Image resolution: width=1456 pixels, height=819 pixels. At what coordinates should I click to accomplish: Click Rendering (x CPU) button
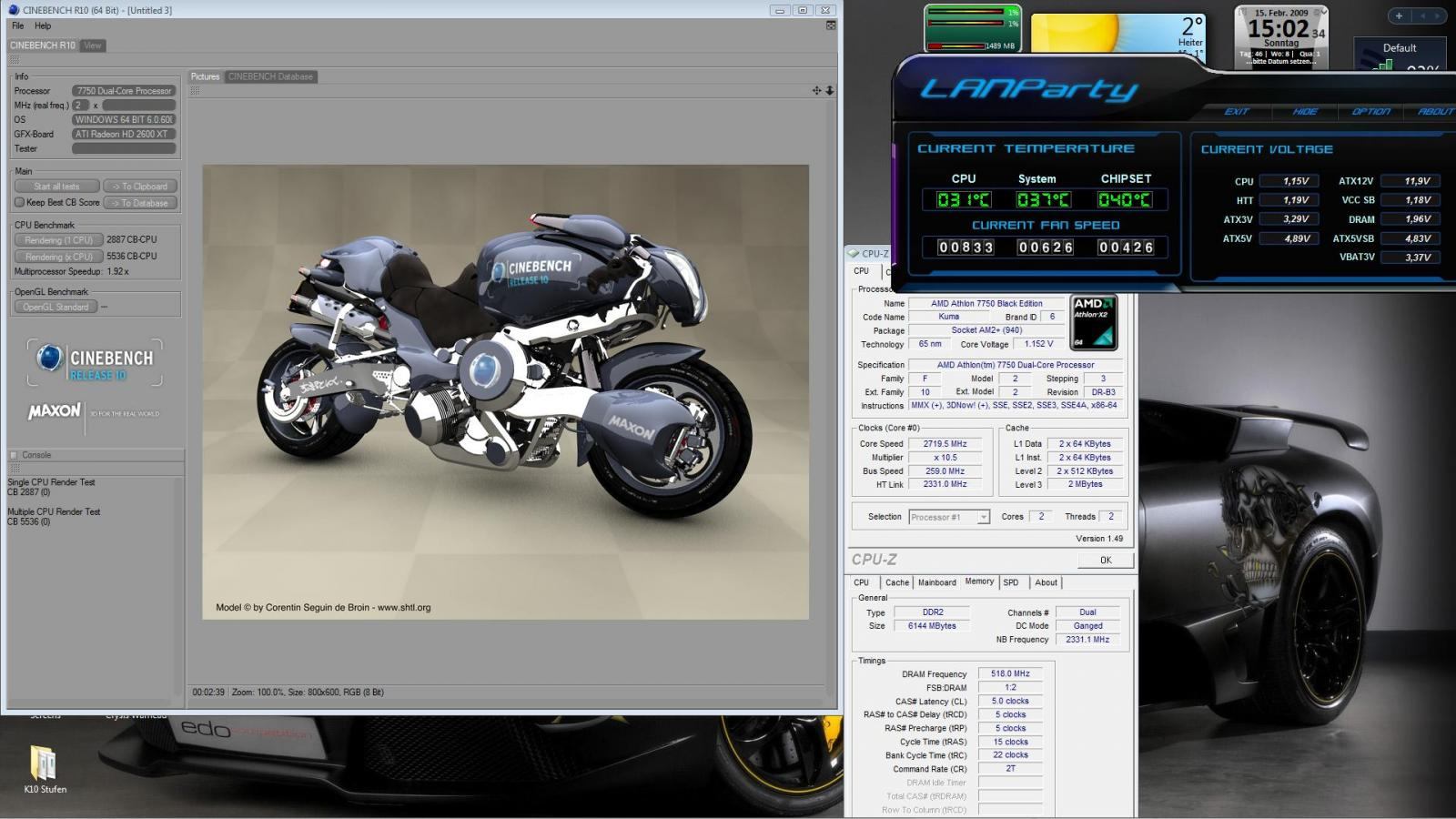coord(58,257)
